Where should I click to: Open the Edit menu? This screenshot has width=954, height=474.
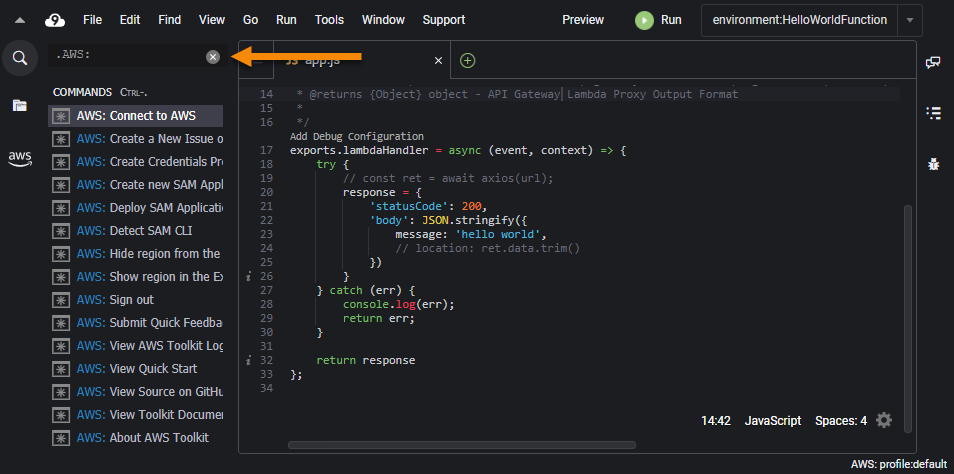[x=130, y=20]
